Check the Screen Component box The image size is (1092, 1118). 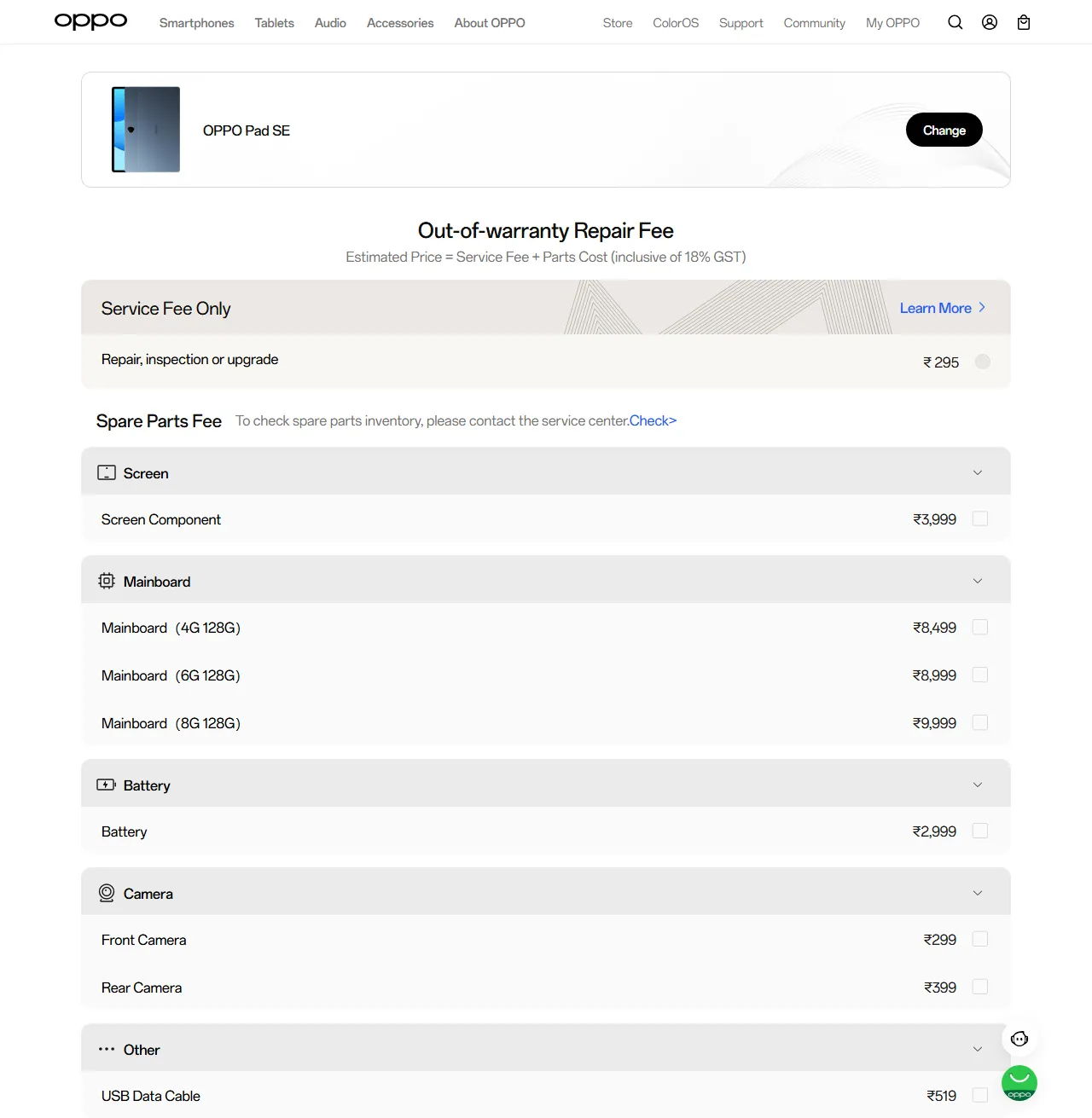[x=980, y=518]
